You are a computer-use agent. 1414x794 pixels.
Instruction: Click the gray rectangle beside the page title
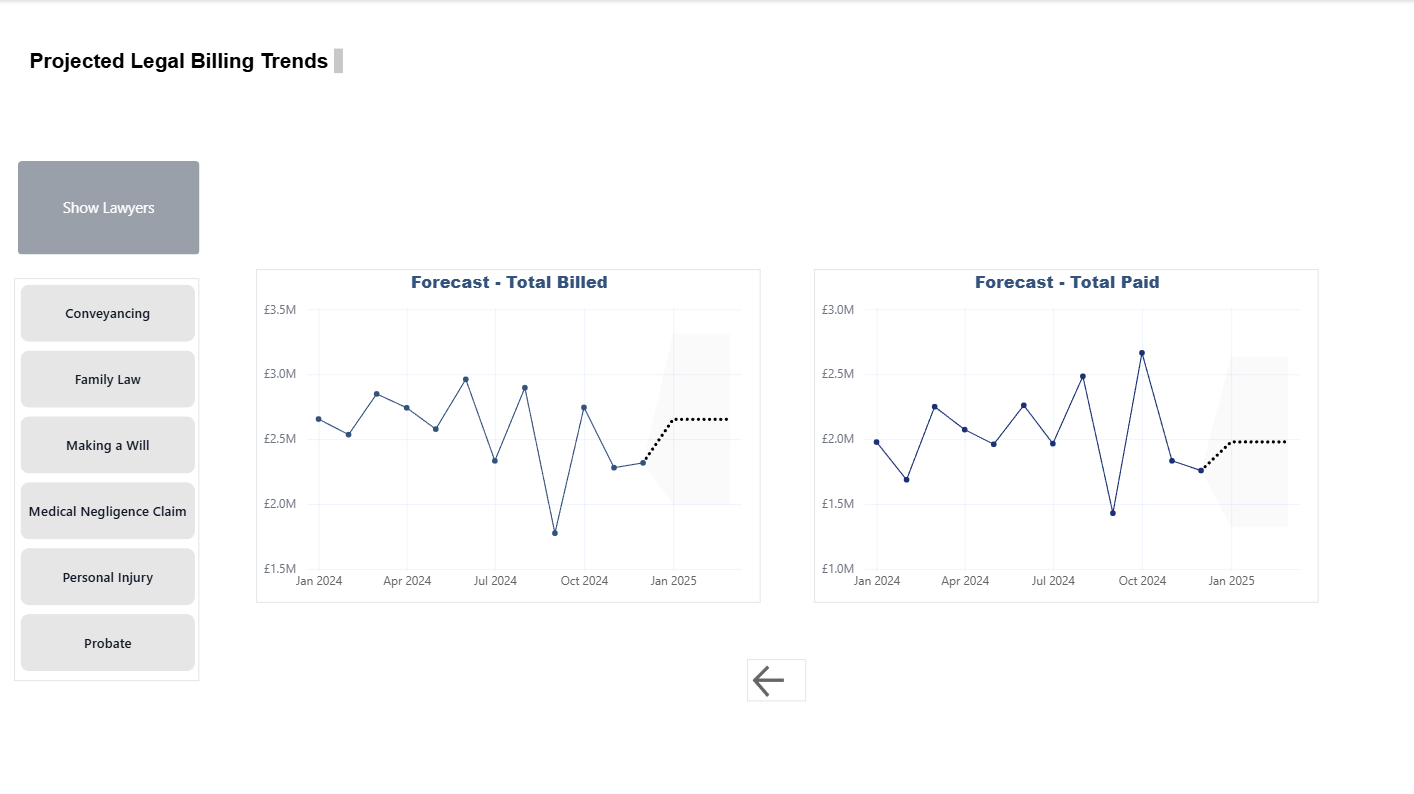coord(339,61)
